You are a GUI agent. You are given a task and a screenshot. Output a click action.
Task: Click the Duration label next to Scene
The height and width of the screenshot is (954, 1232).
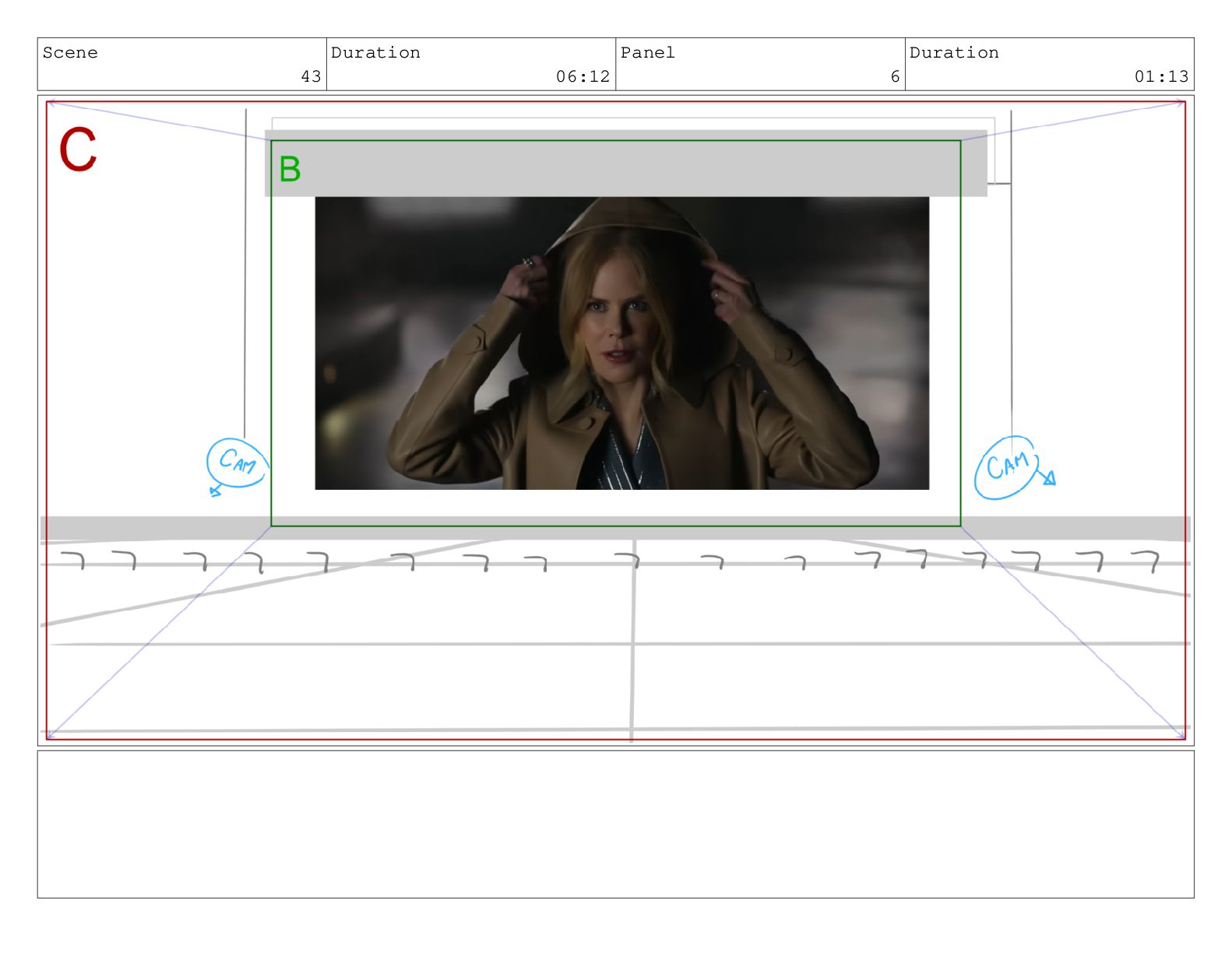coord(375,53)
